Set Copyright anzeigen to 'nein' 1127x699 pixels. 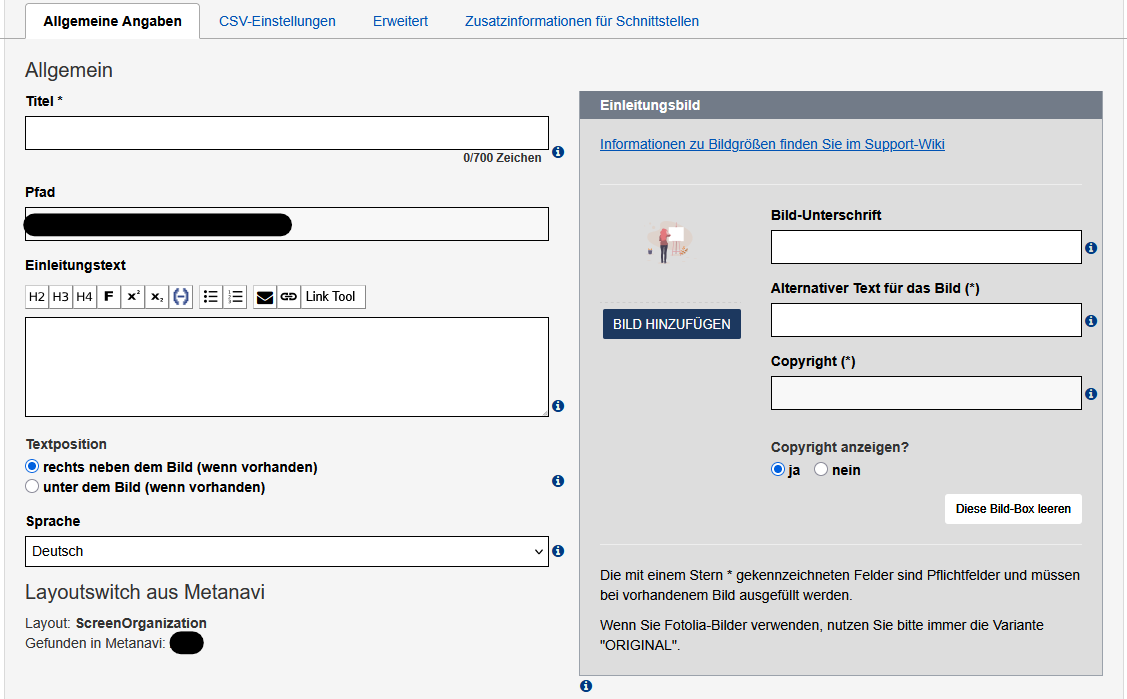(821, 470)
